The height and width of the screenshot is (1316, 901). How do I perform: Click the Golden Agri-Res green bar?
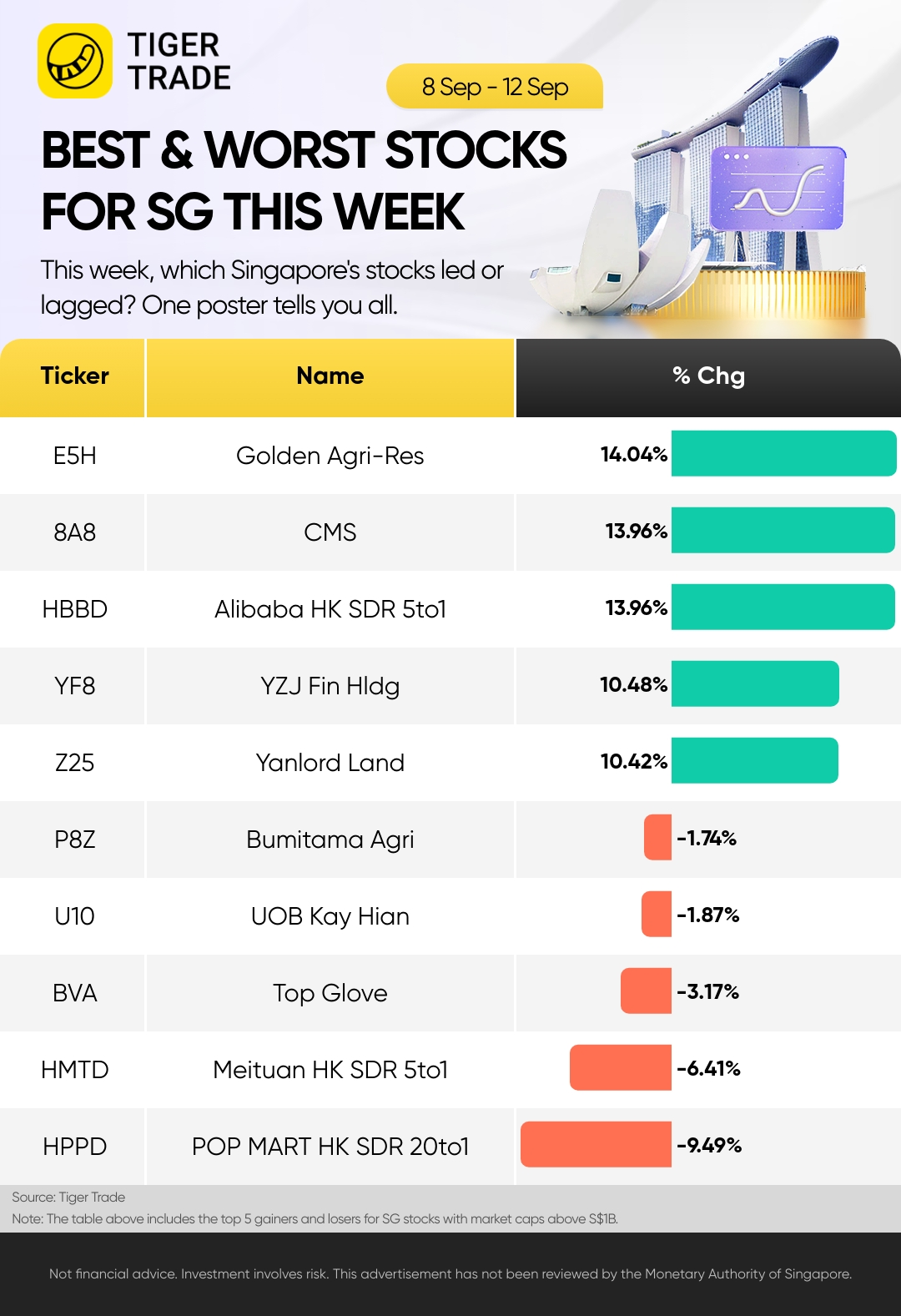point(783,454)
